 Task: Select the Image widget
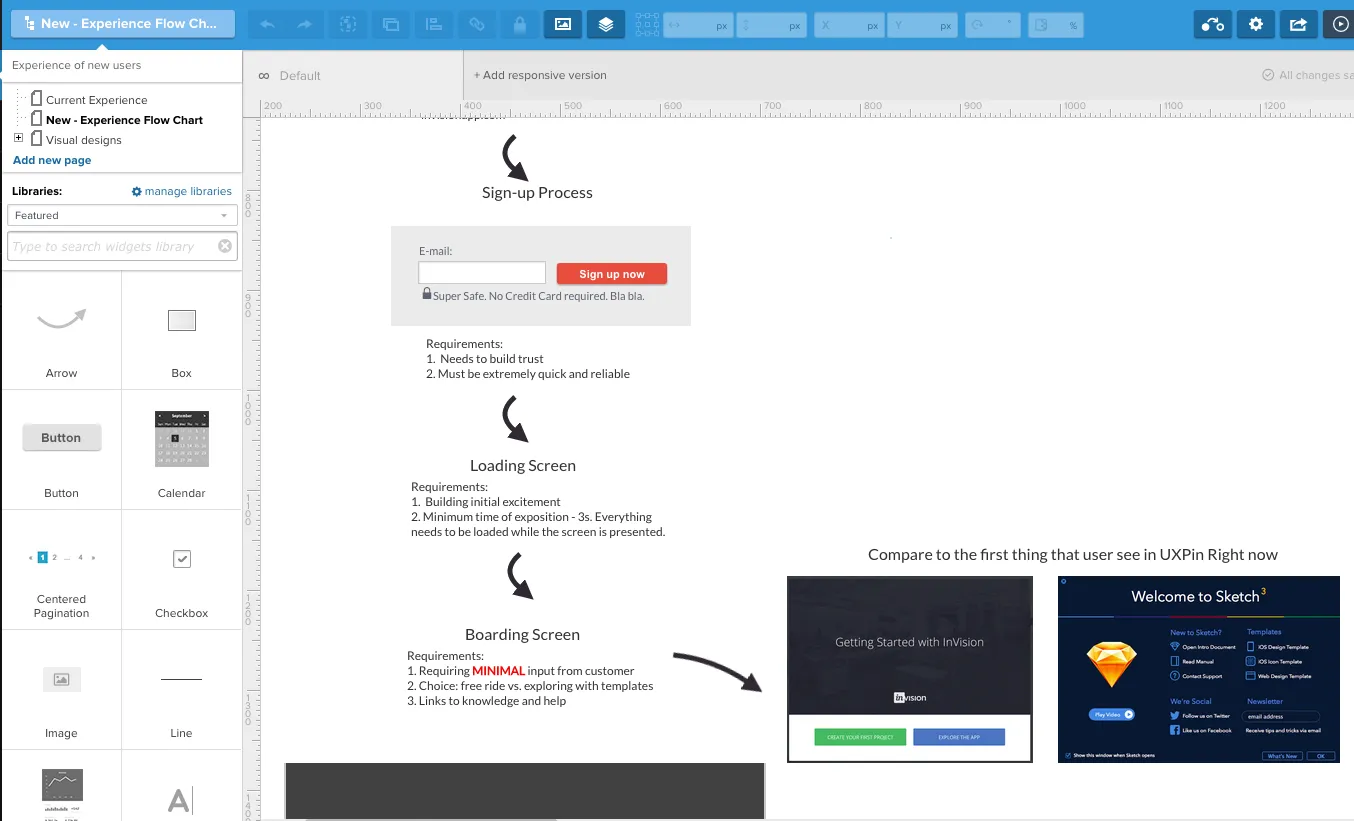[x=61, y=690]
